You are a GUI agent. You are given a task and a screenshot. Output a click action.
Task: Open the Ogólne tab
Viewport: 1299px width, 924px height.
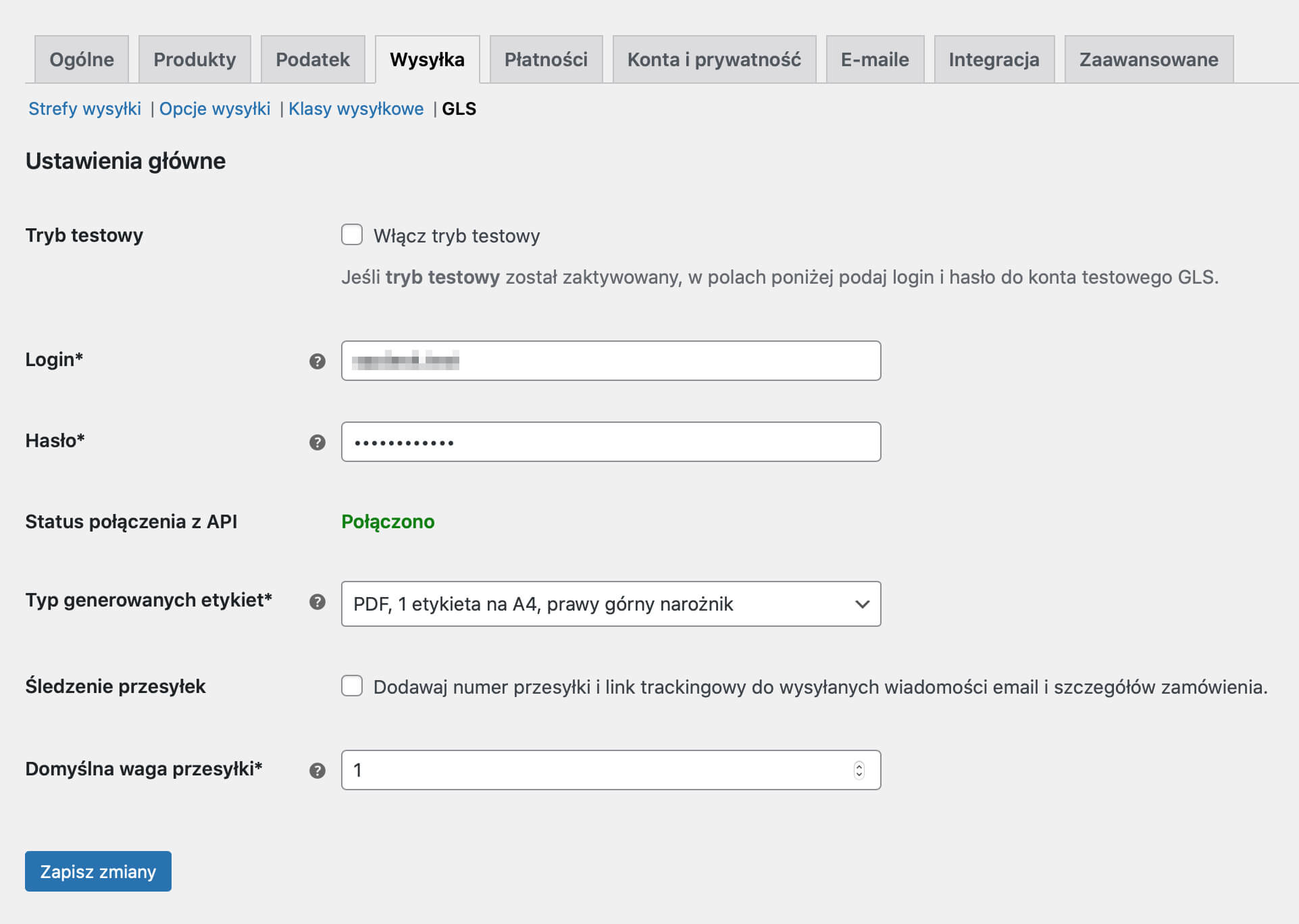point(82,59)
